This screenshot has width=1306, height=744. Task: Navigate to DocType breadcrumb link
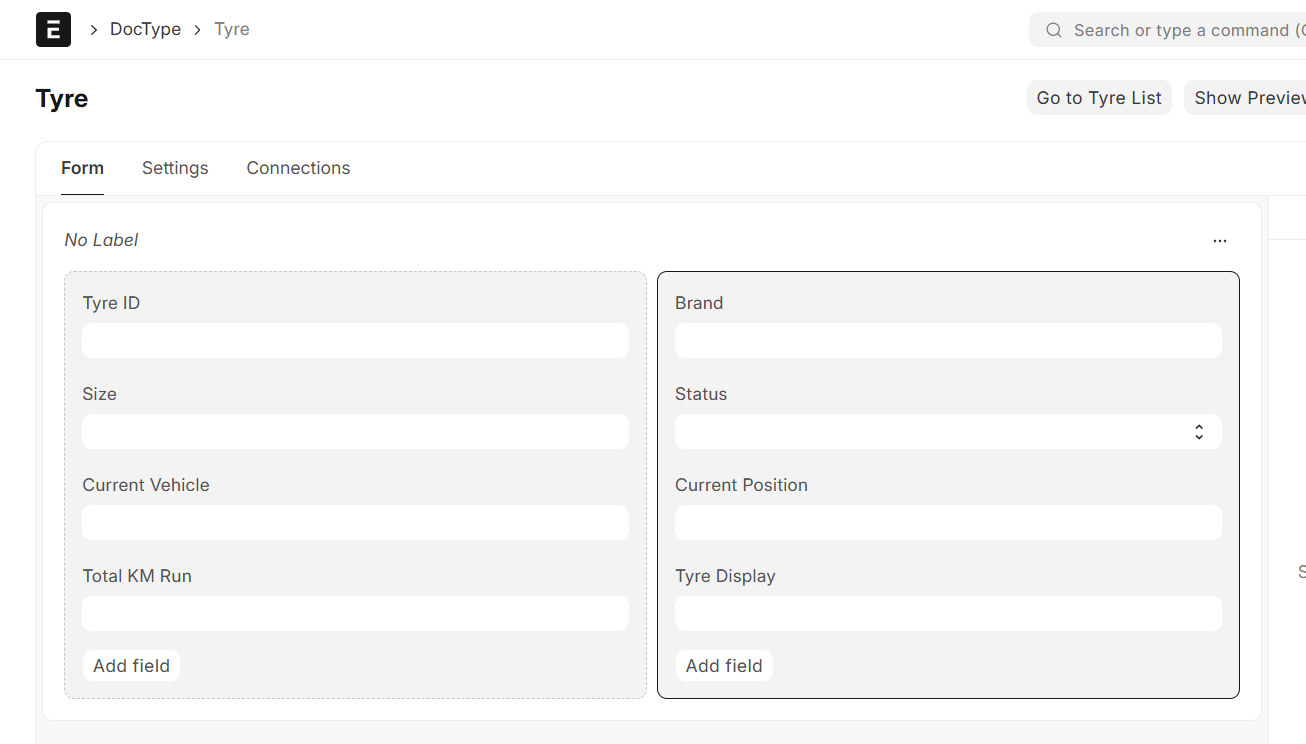tap(145, 30)
